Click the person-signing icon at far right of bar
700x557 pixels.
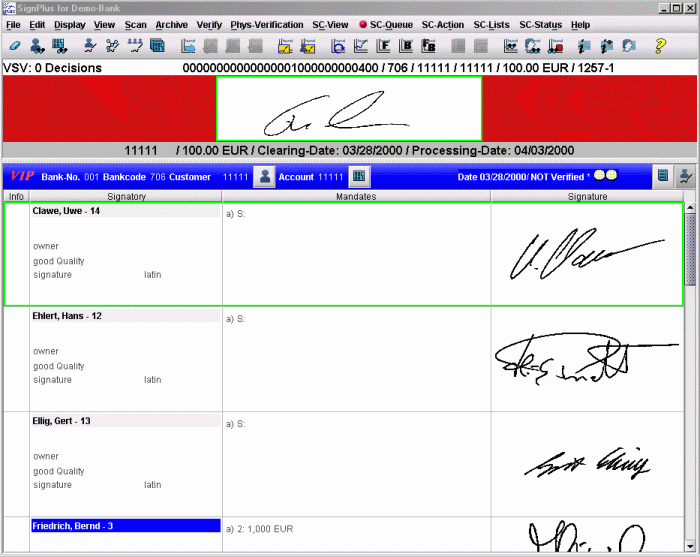686,177
